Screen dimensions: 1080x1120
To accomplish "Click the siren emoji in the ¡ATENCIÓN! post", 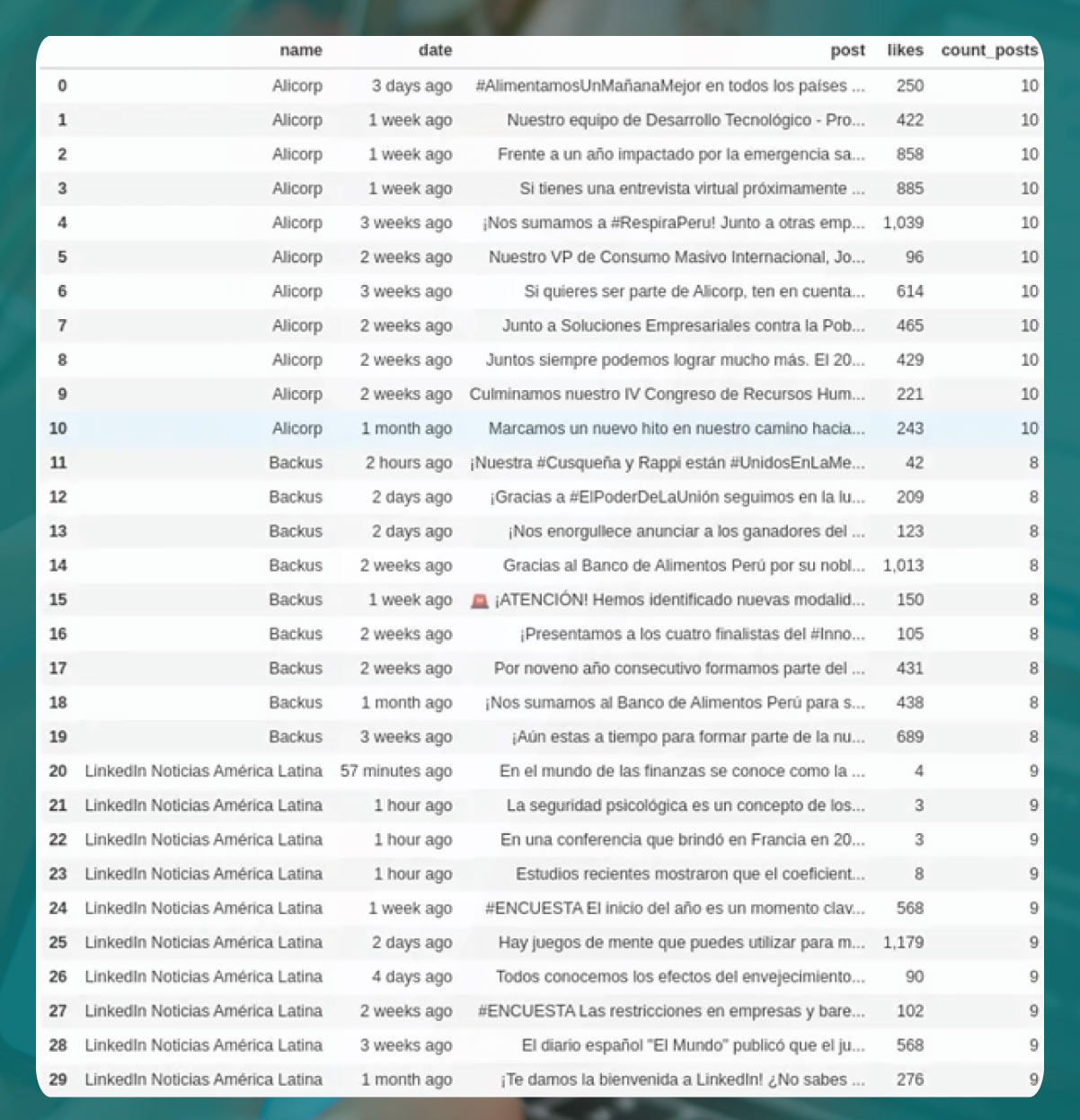I will click(x=480, y=600).
